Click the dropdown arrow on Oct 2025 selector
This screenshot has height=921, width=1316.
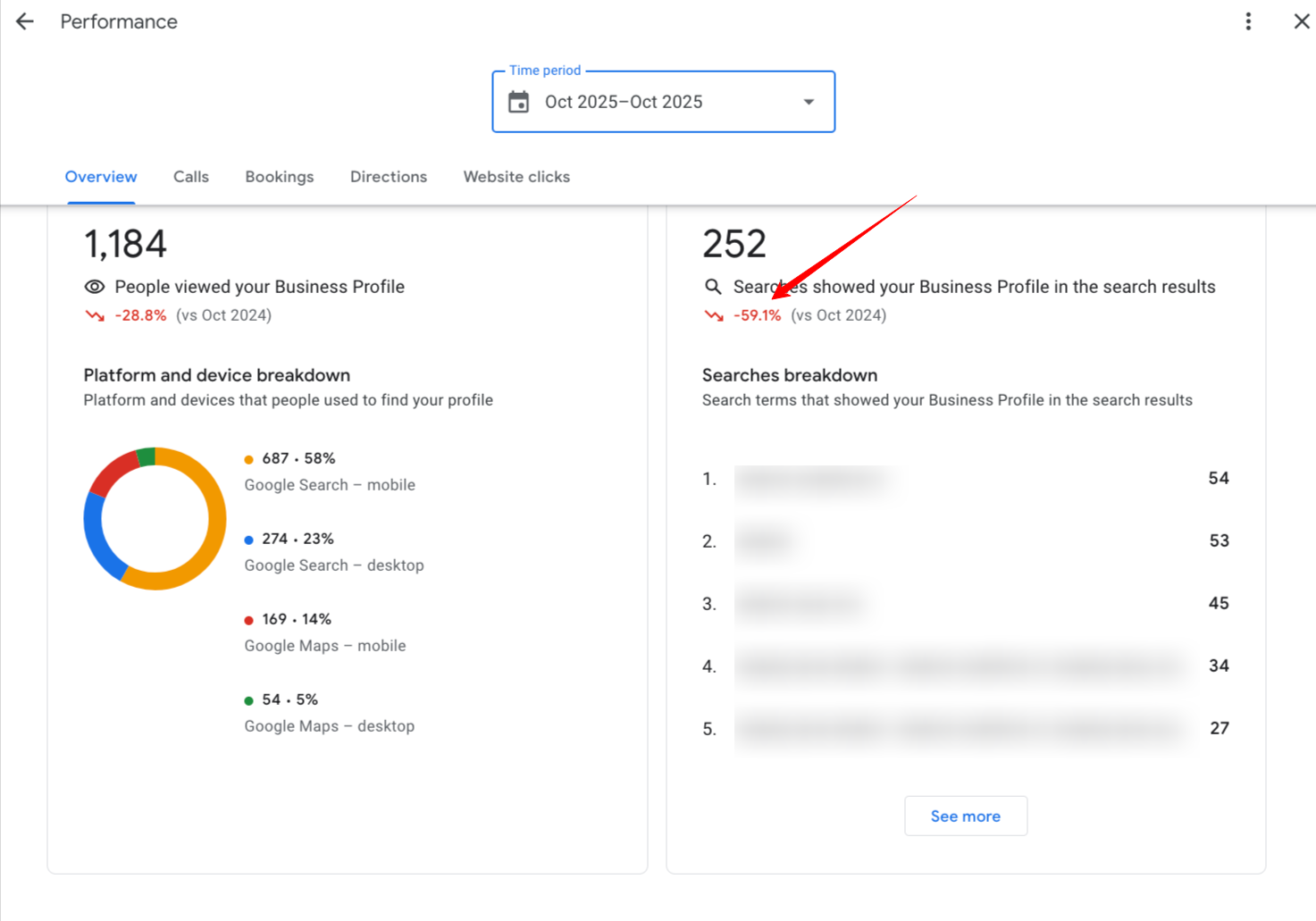pos(808,102)
